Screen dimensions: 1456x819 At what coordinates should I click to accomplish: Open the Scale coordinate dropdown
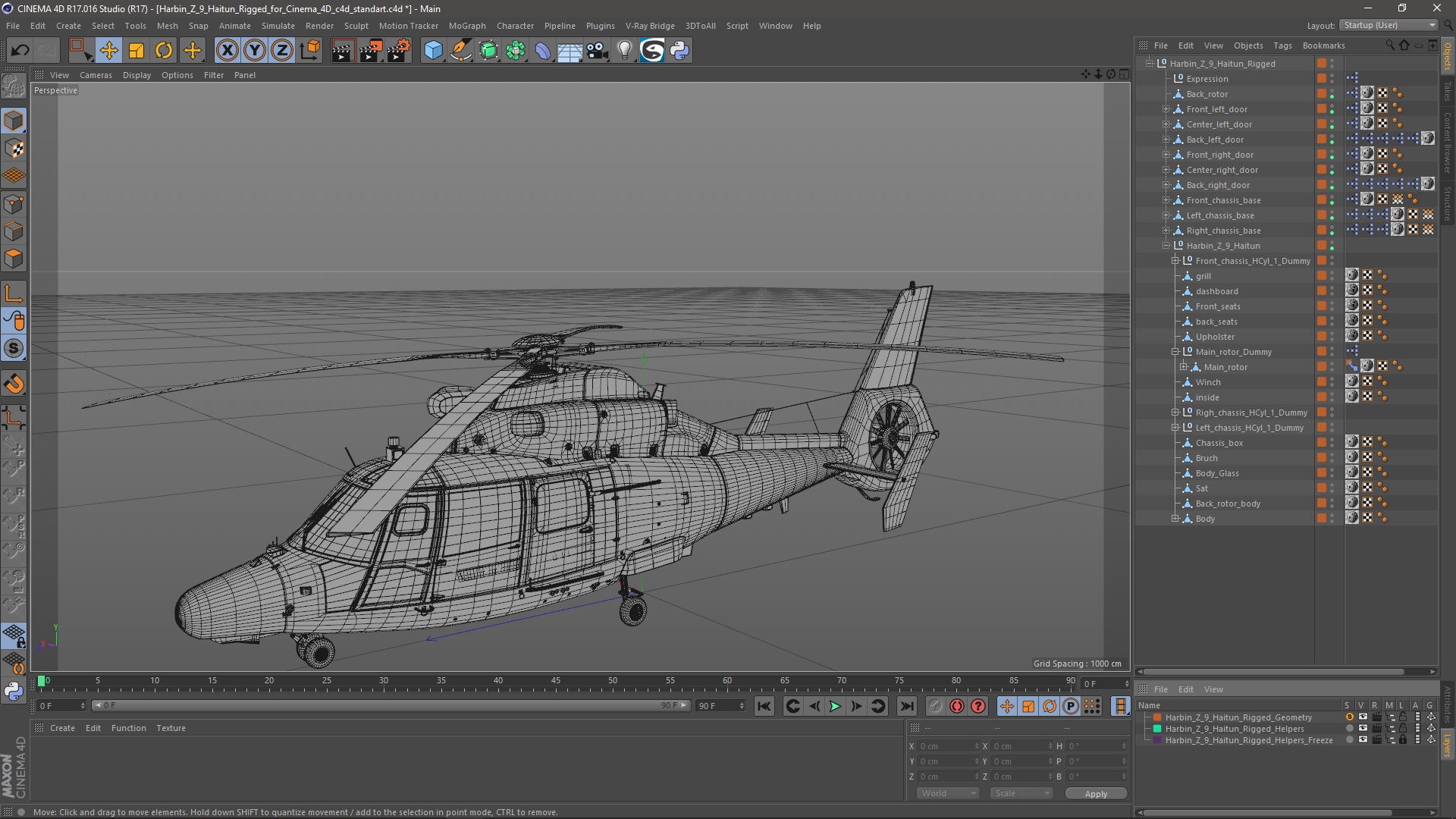(1021, 793)
